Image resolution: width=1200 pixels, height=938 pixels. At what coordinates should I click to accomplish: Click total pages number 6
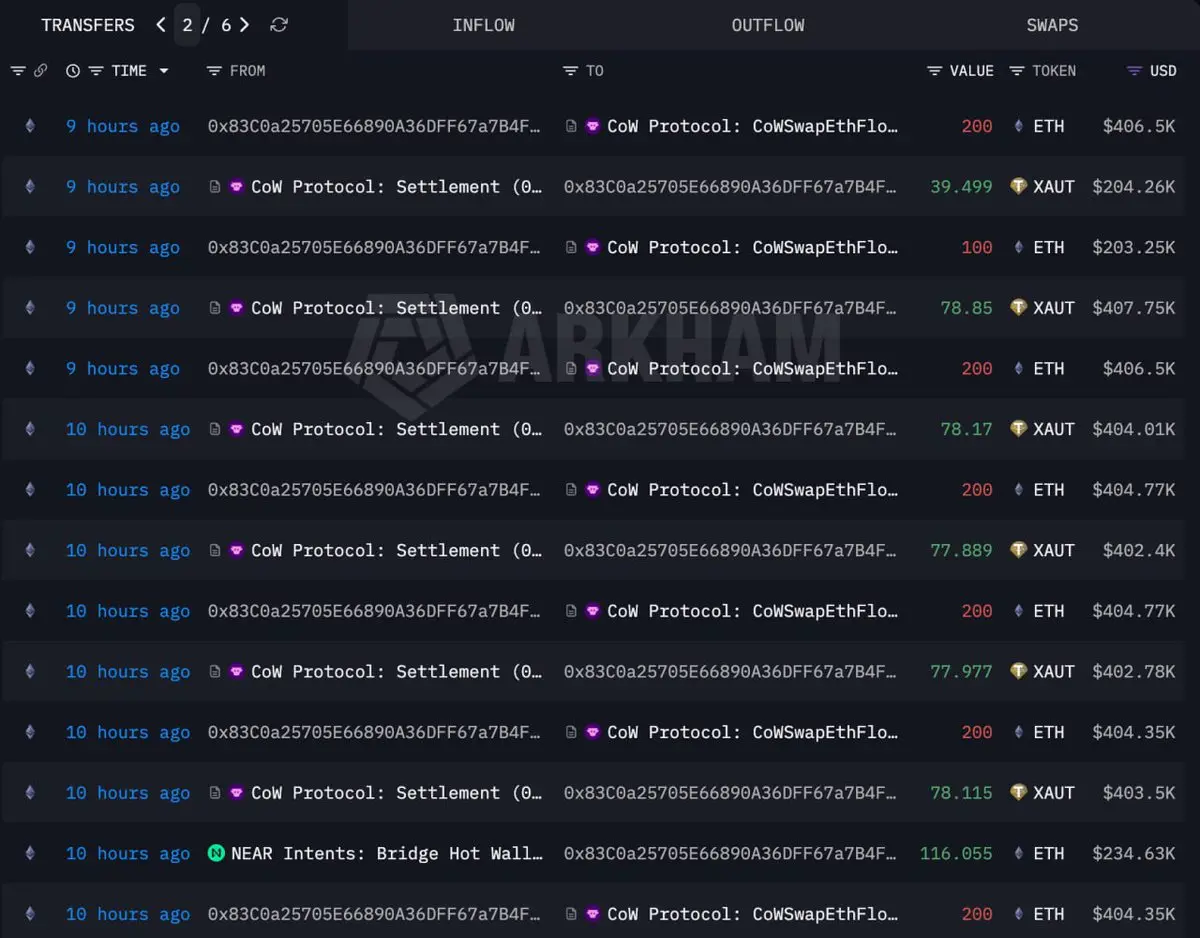226,25
